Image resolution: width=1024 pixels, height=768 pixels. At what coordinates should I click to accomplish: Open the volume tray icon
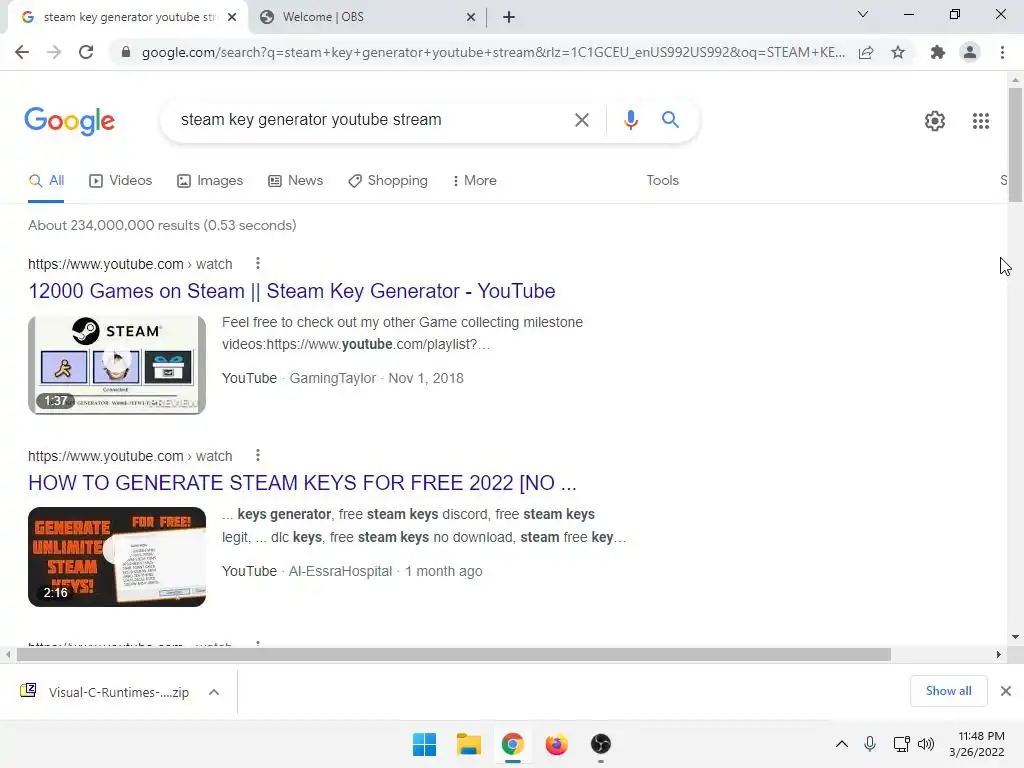point(926,744)
